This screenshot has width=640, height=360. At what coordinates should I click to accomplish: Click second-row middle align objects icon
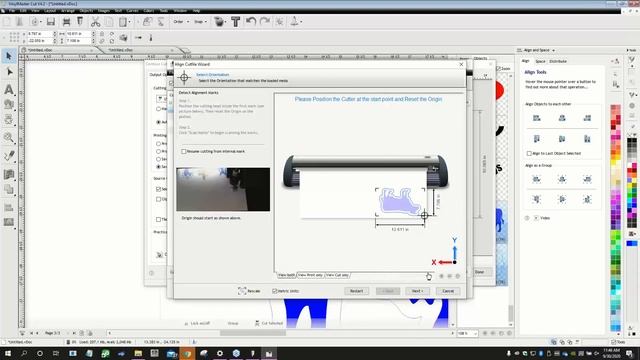pos(562,139)
